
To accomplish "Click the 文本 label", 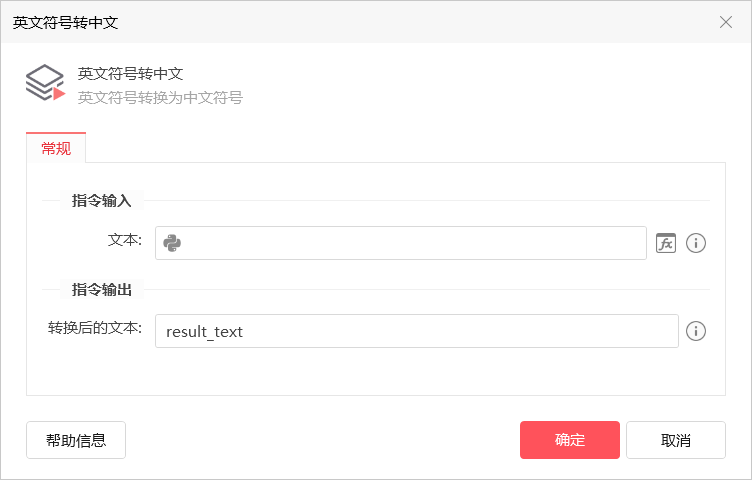I will click(125, 240).
